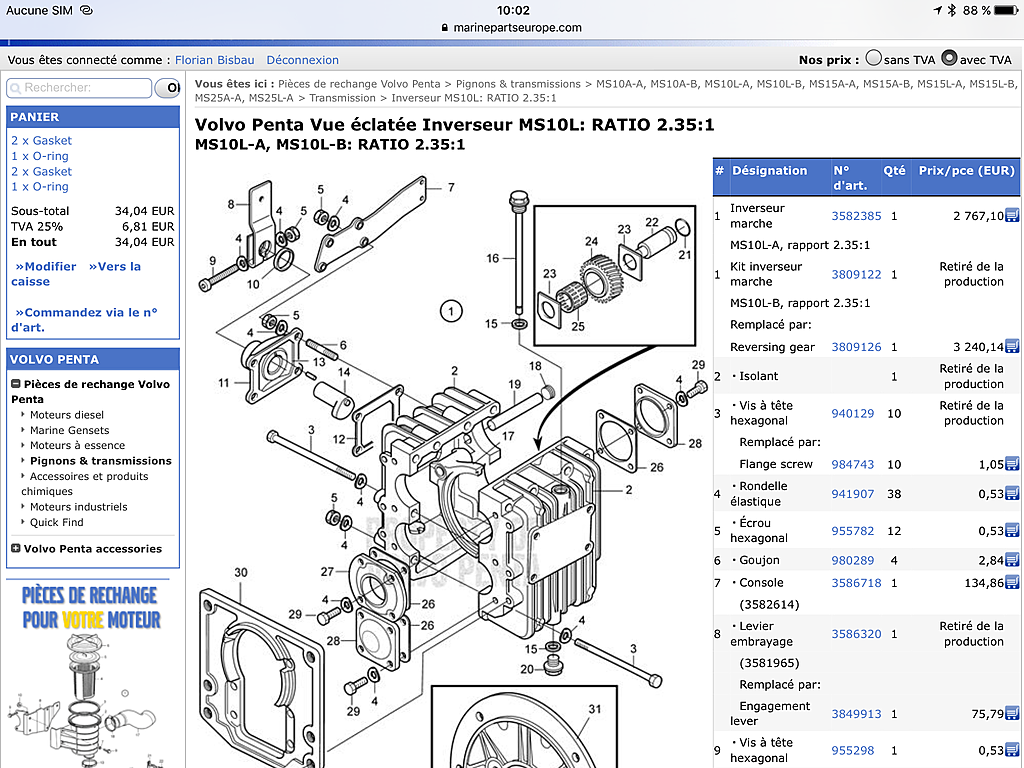Open part number 955298 link
The height and width of the screenshot is (768, 1024).
click(x=852, y=750)
